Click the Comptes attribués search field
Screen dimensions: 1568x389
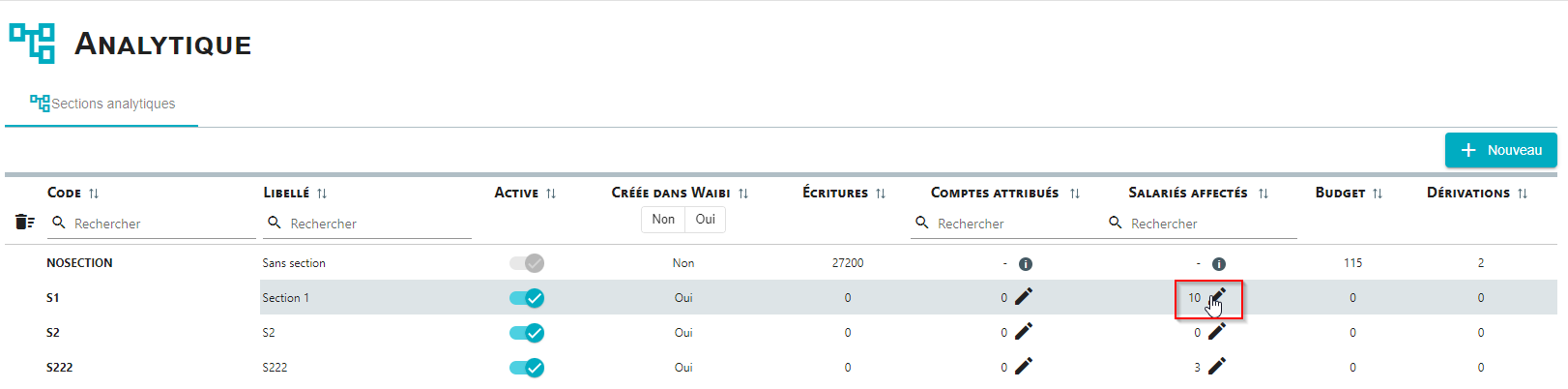(x=1005, y=224)
